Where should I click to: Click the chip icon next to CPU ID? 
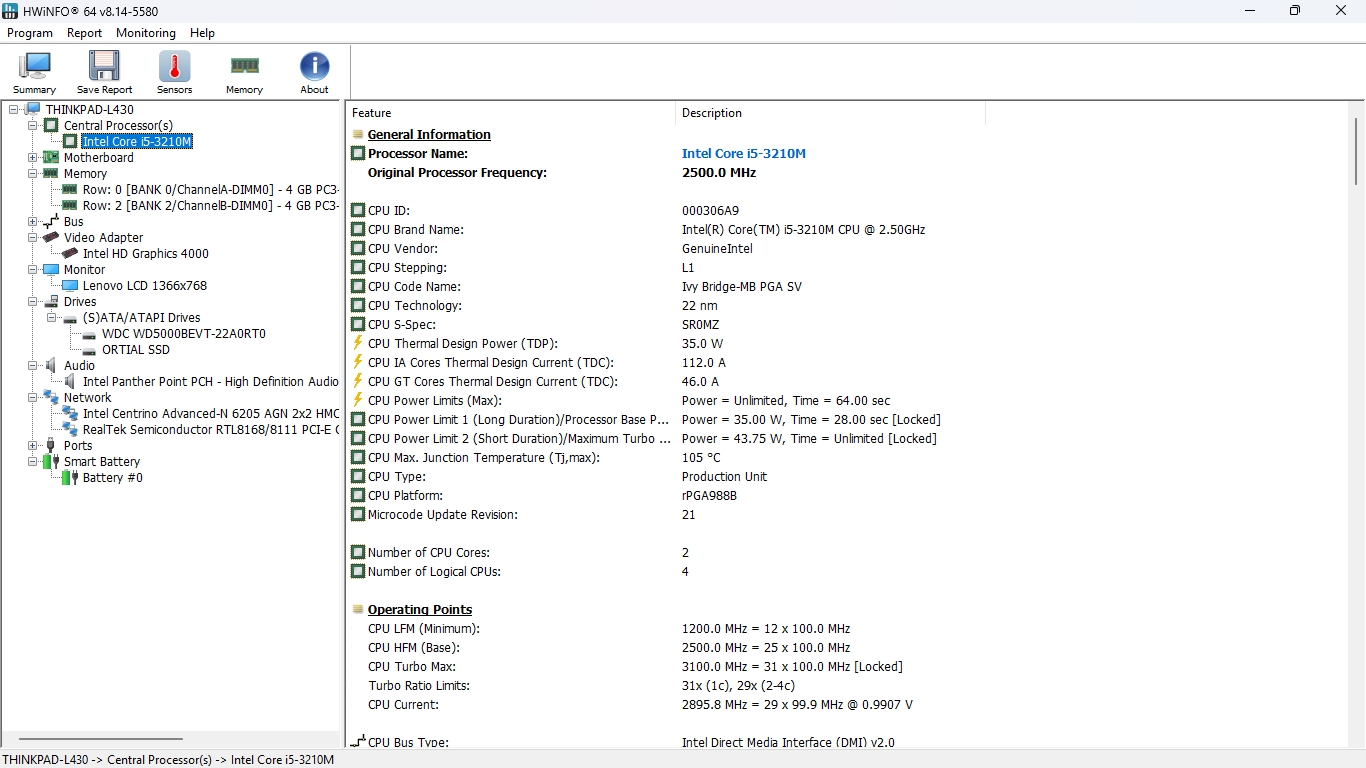358,211
